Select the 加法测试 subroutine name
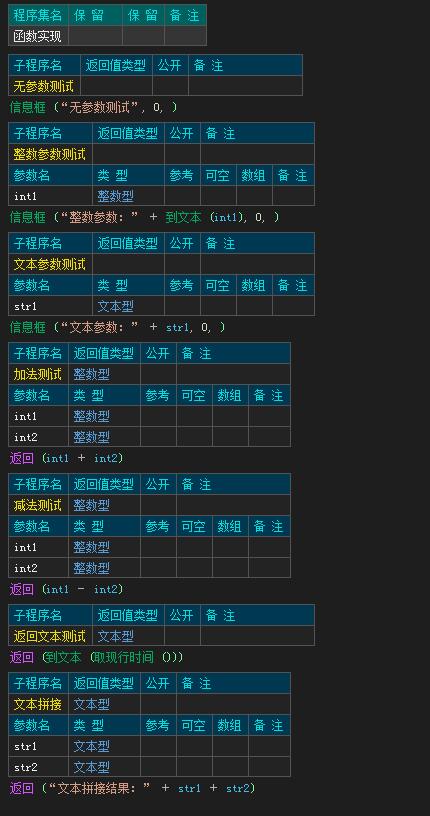The image size is (430, 816). [x=38, y=374]
